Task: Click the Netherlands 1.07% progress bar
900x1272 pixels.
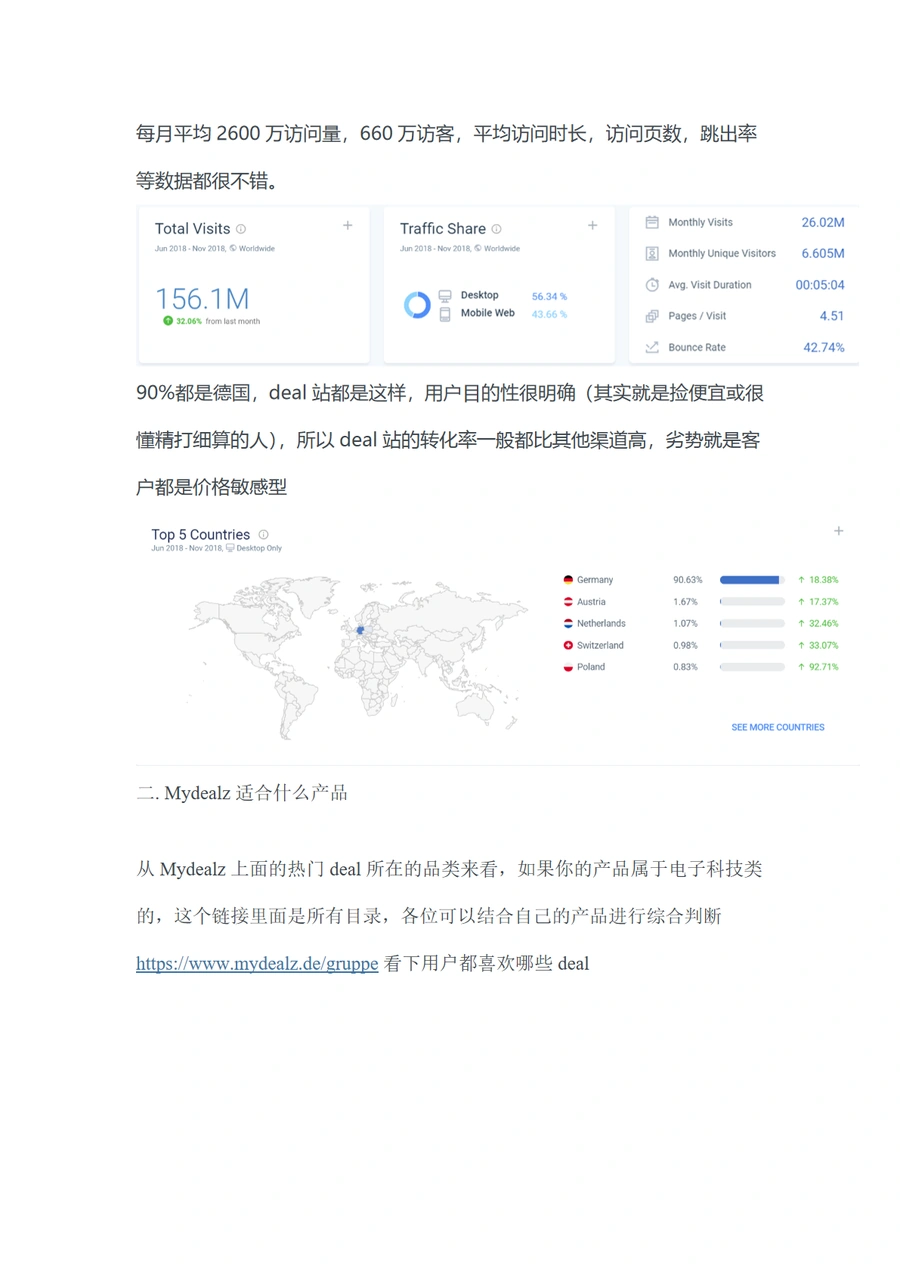Action: [x=752, y=623]
